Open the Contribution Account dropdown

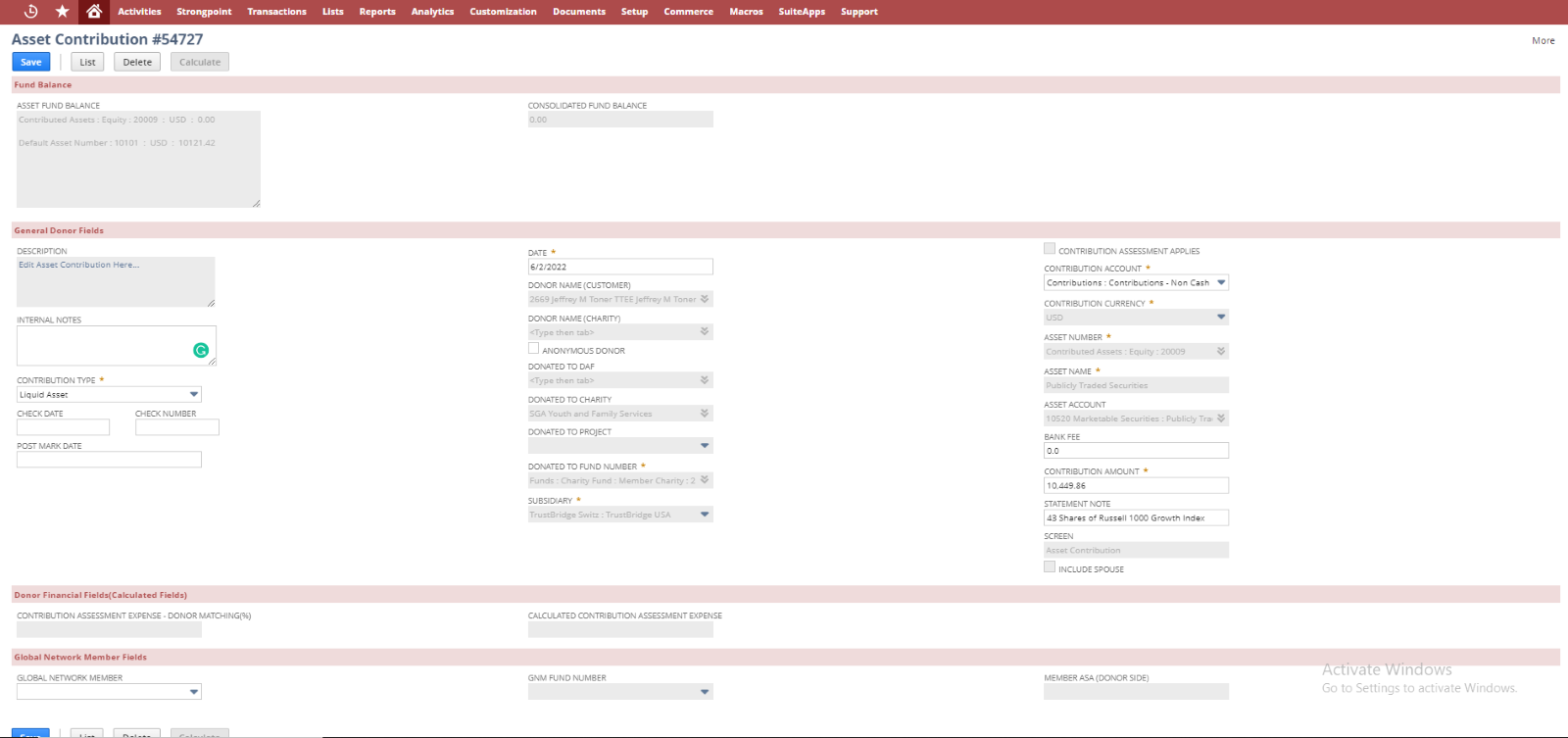pyautogui.click(x=1221, y=282)
